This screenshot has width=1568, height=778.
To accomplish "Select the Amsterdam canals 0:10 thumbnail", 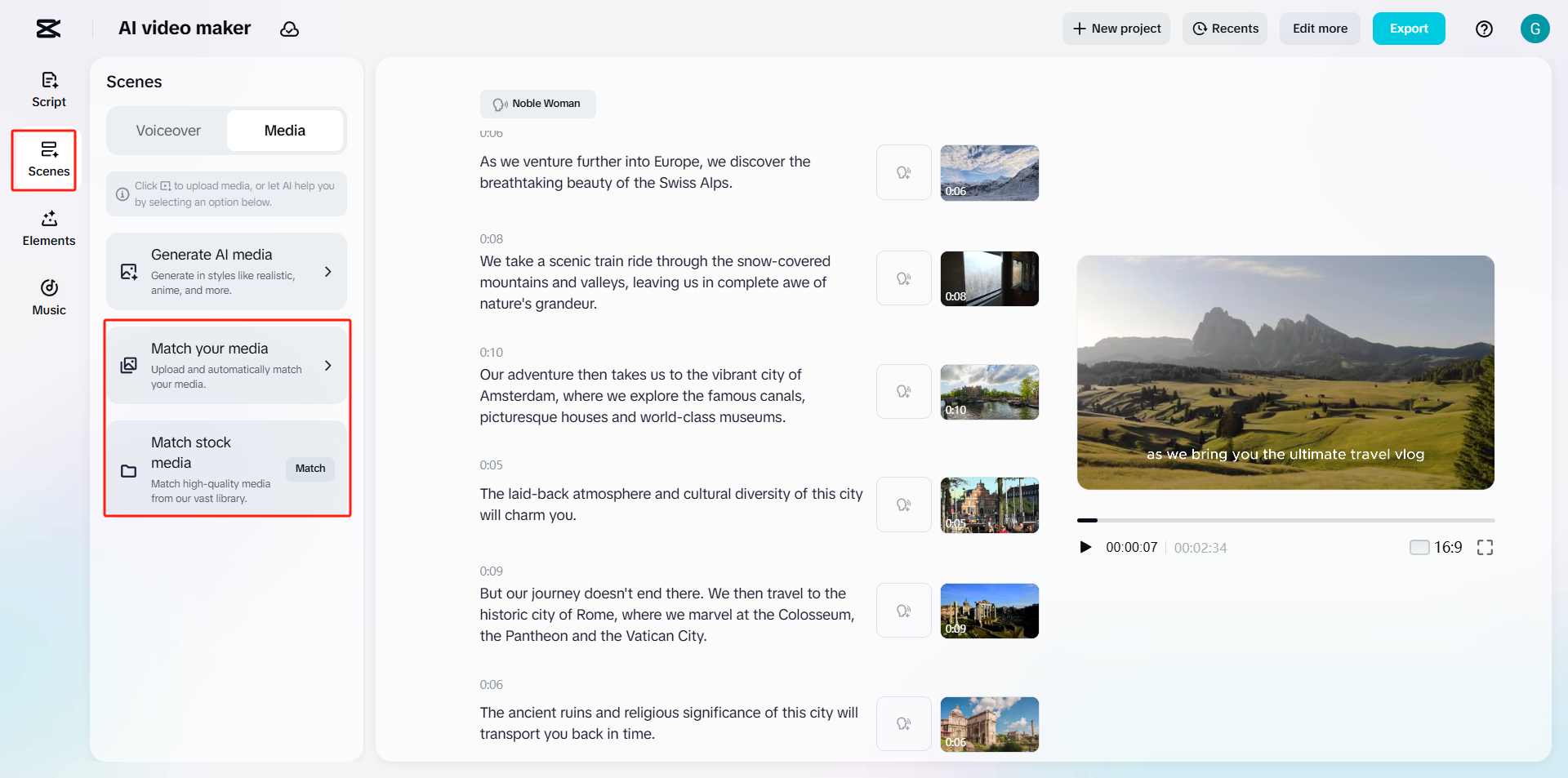I will [990, 392].
